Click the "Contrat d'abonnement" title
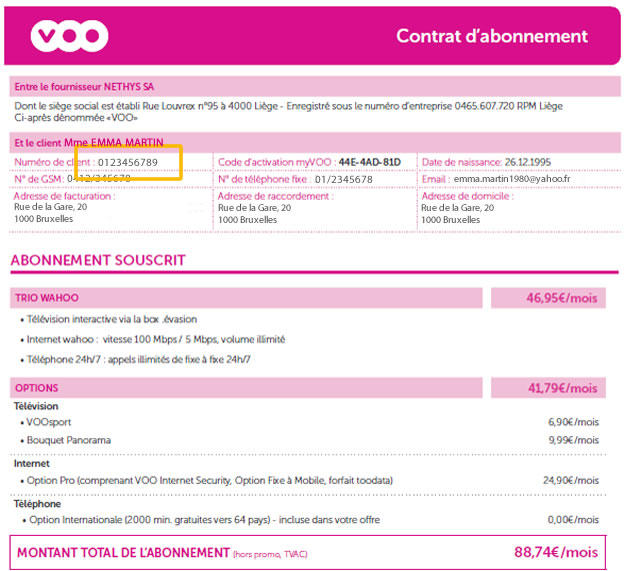Viewport: 625px width, 571px height. 491,36
